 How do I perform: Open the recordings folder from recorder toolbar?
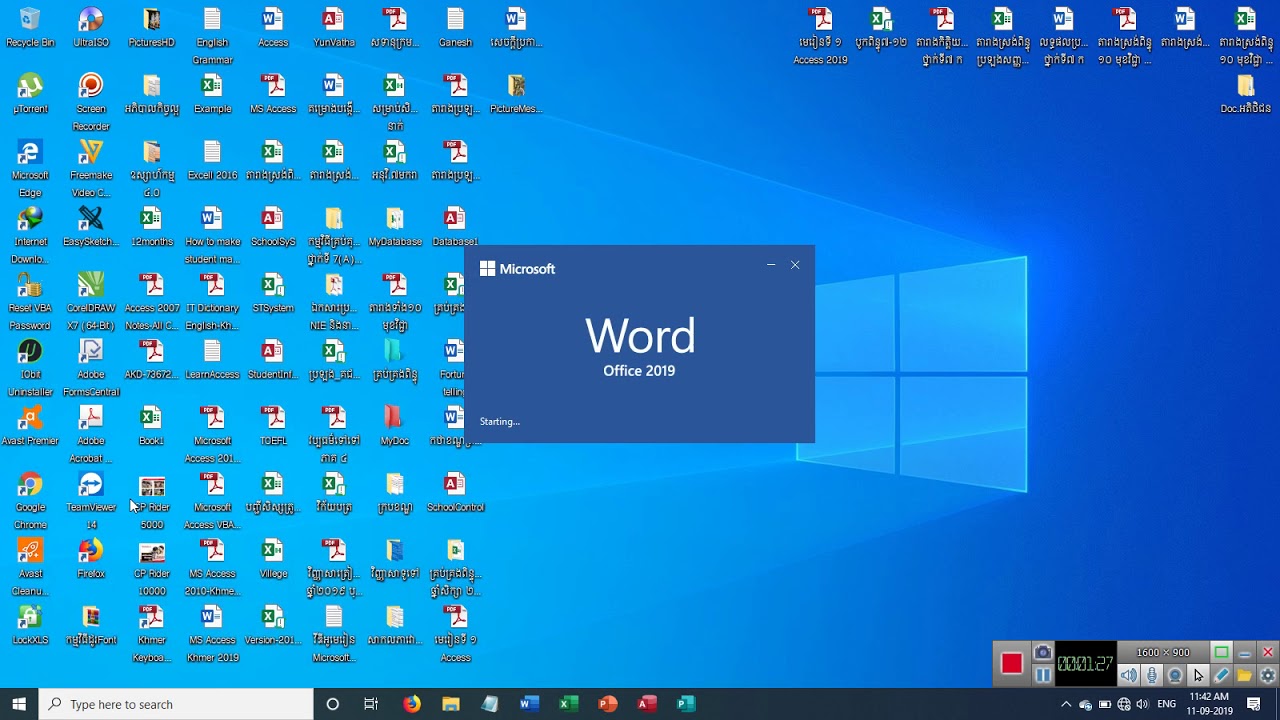1244,676
